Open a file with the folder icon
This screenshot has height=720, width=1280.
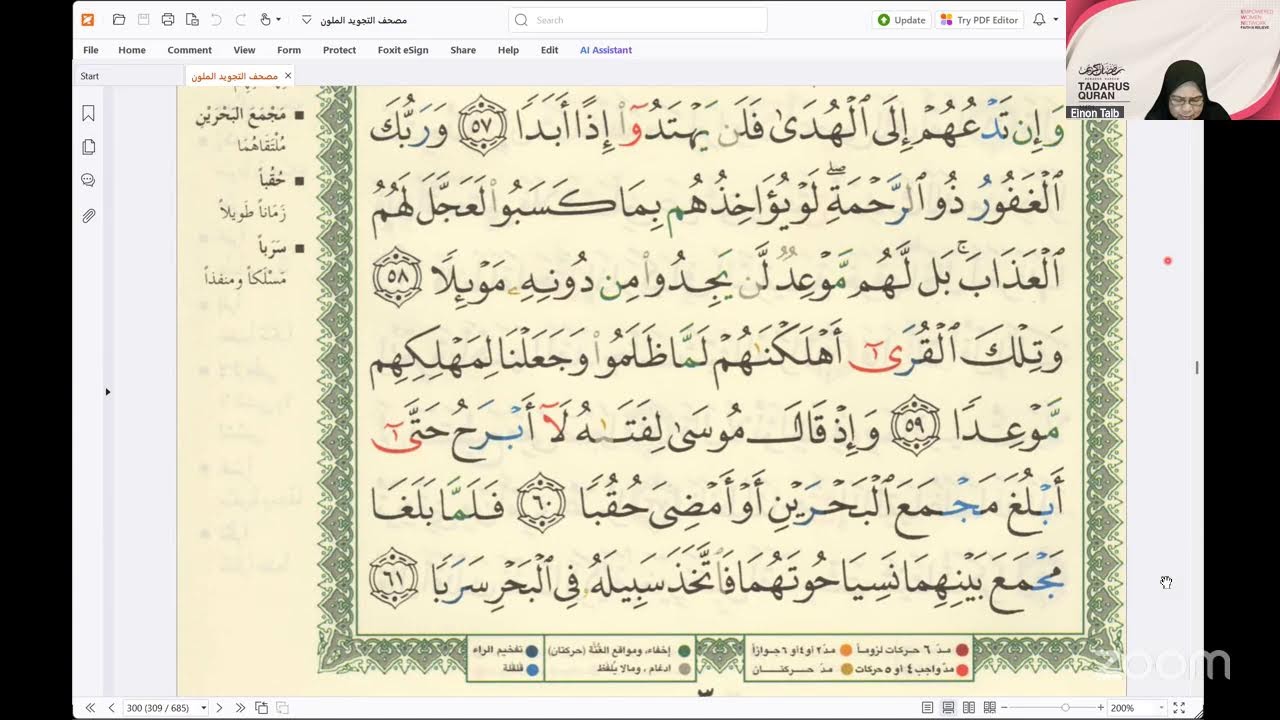(x=119, y=20)
